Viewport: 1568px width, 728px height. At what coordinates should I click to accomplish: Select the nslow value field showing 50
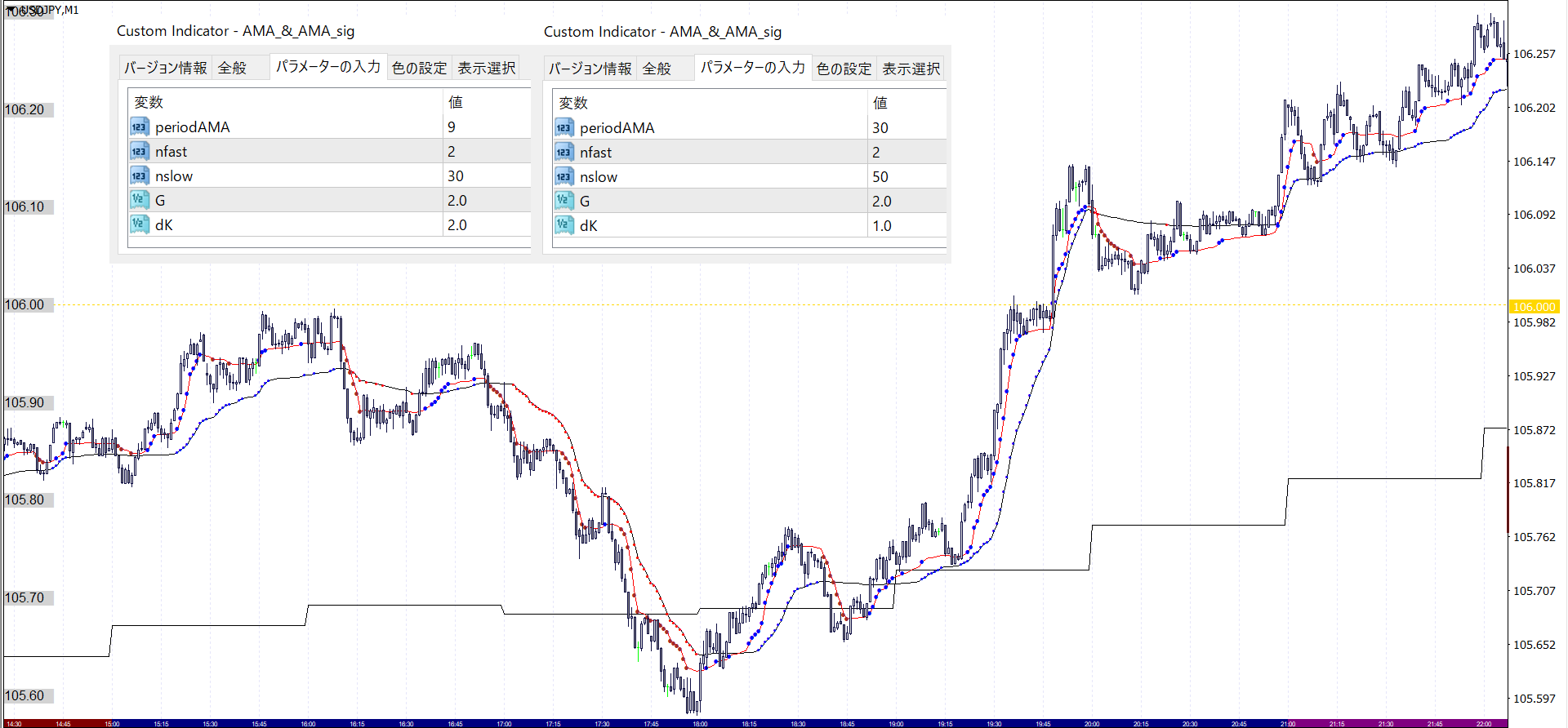907,176
